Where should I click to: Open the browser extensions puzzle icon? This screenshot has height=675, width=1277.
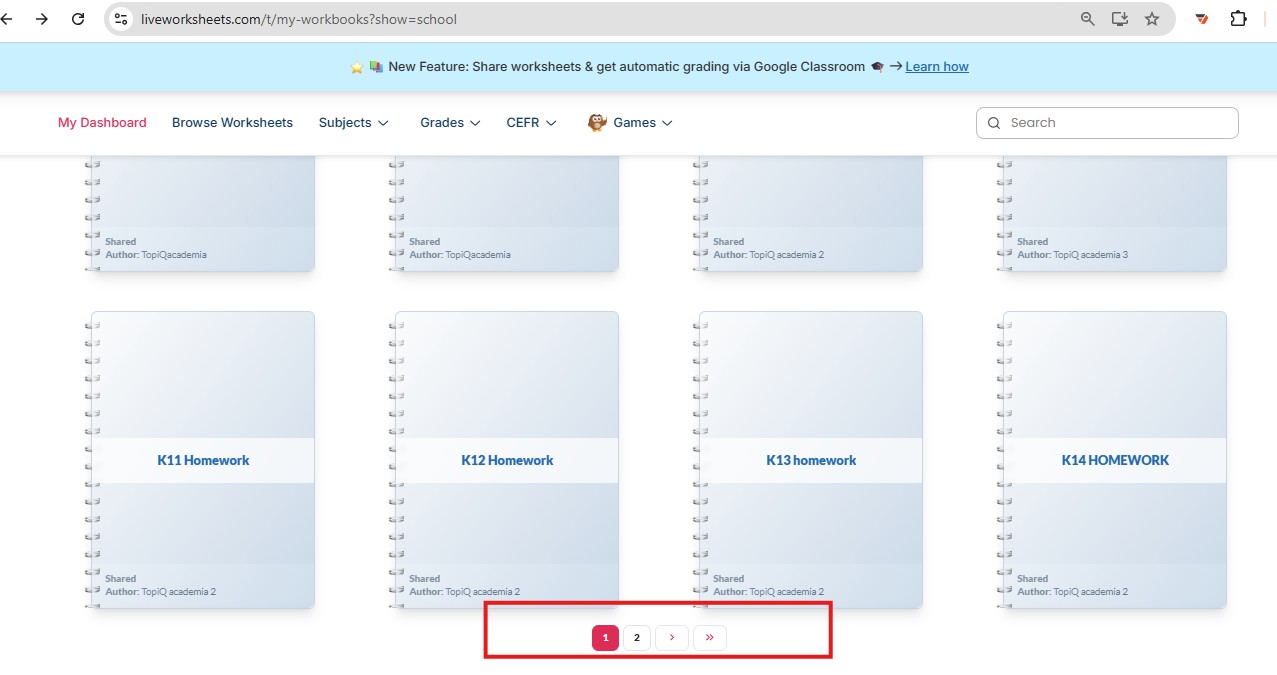pos(1238,19)
